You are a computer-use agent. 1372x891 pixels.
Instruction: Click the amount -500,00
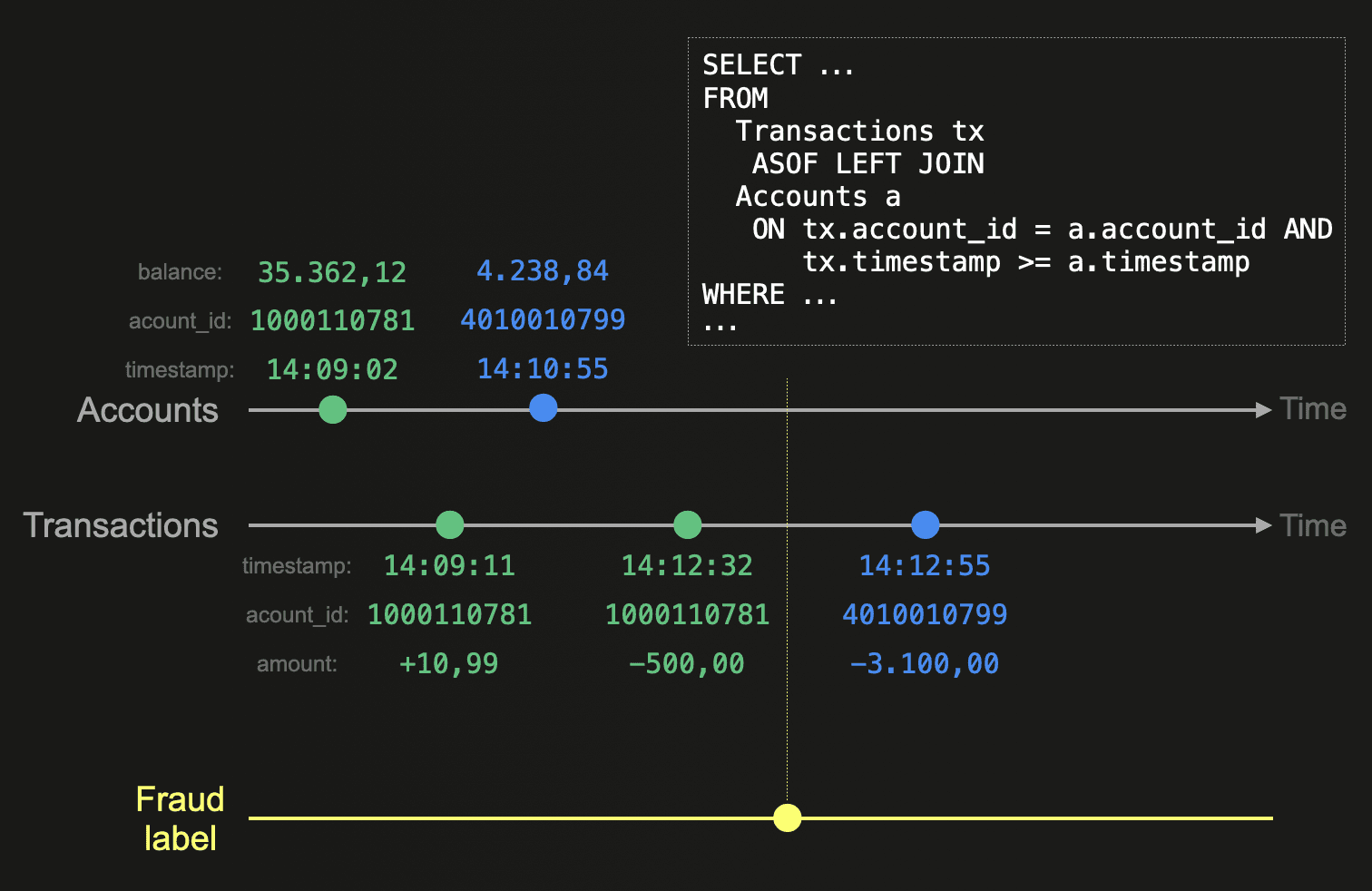click(x=686, y=663)
